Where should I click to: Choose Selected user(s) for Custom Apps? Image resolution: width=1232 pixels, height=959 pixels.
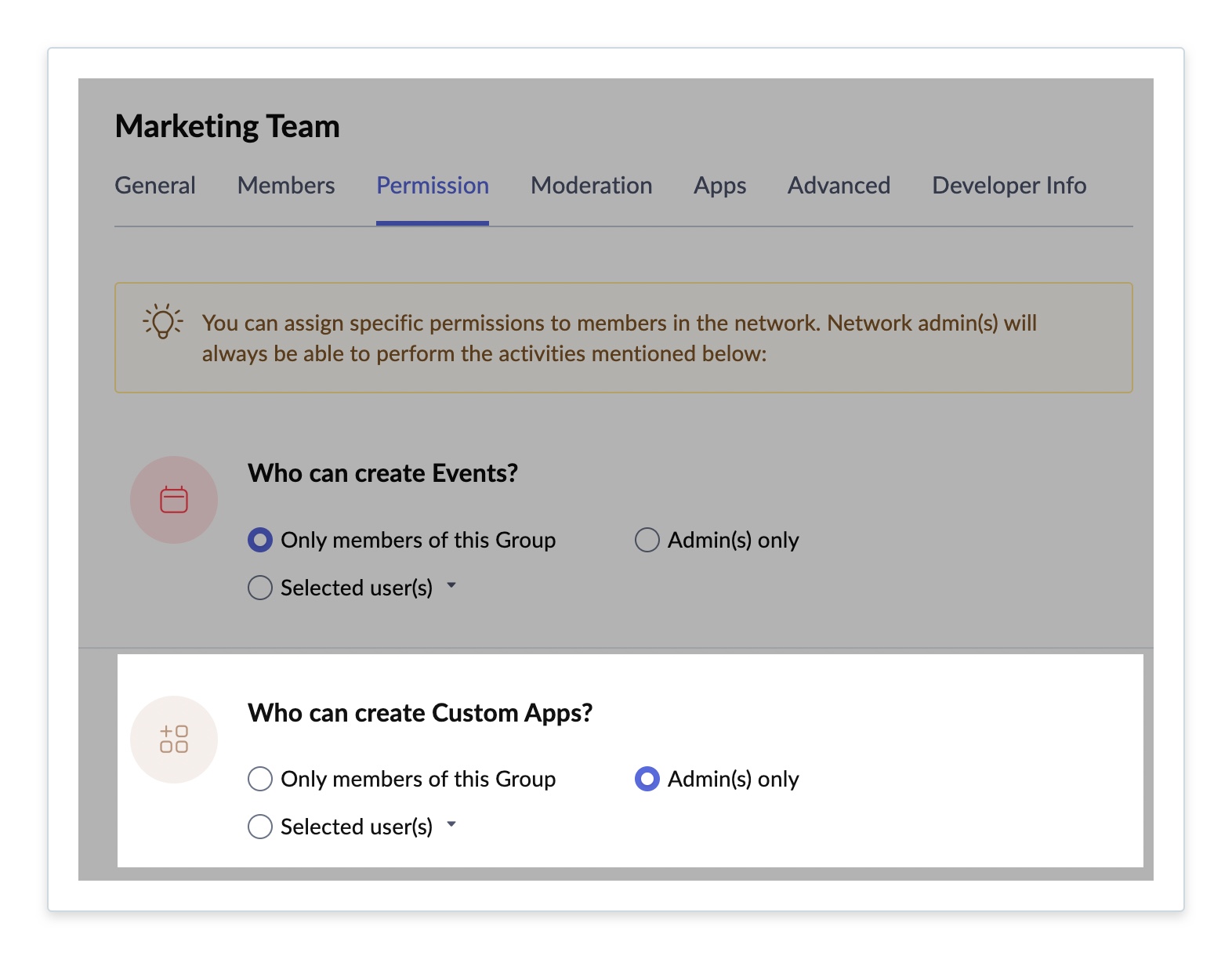click(x=260, y=827)
